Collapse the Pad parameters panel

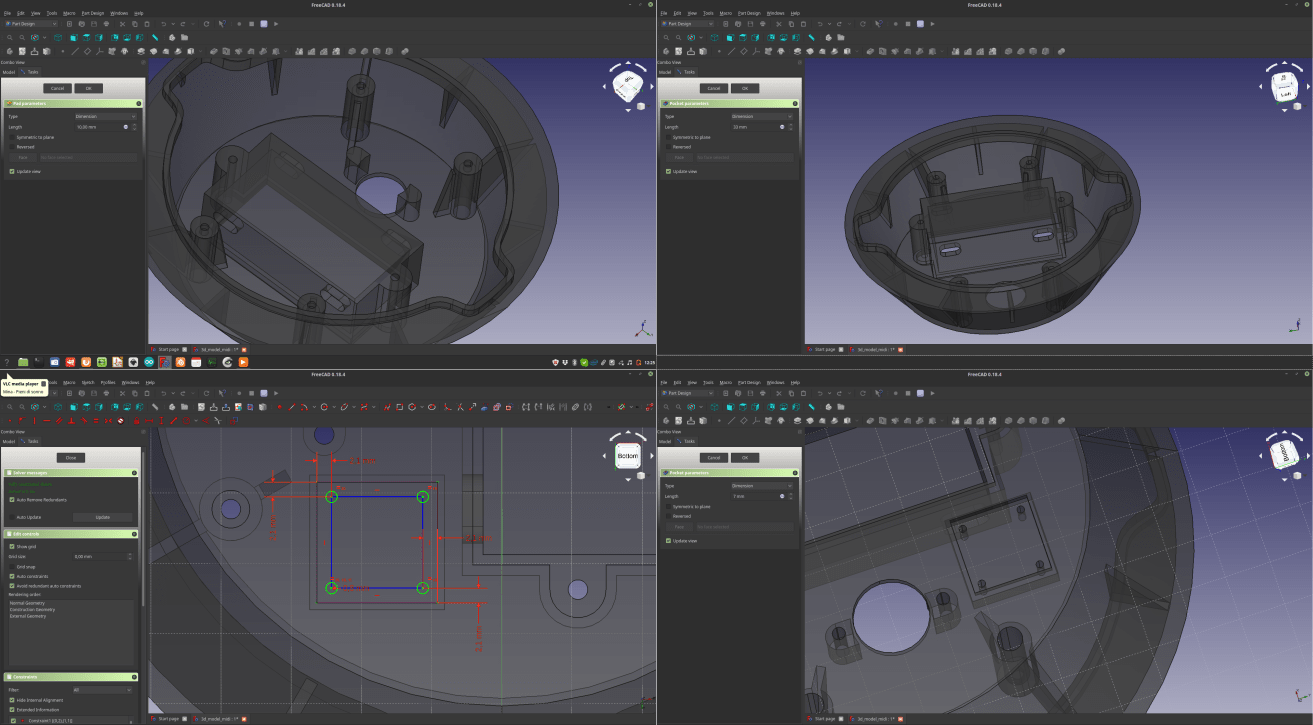(x=138, y=103)
